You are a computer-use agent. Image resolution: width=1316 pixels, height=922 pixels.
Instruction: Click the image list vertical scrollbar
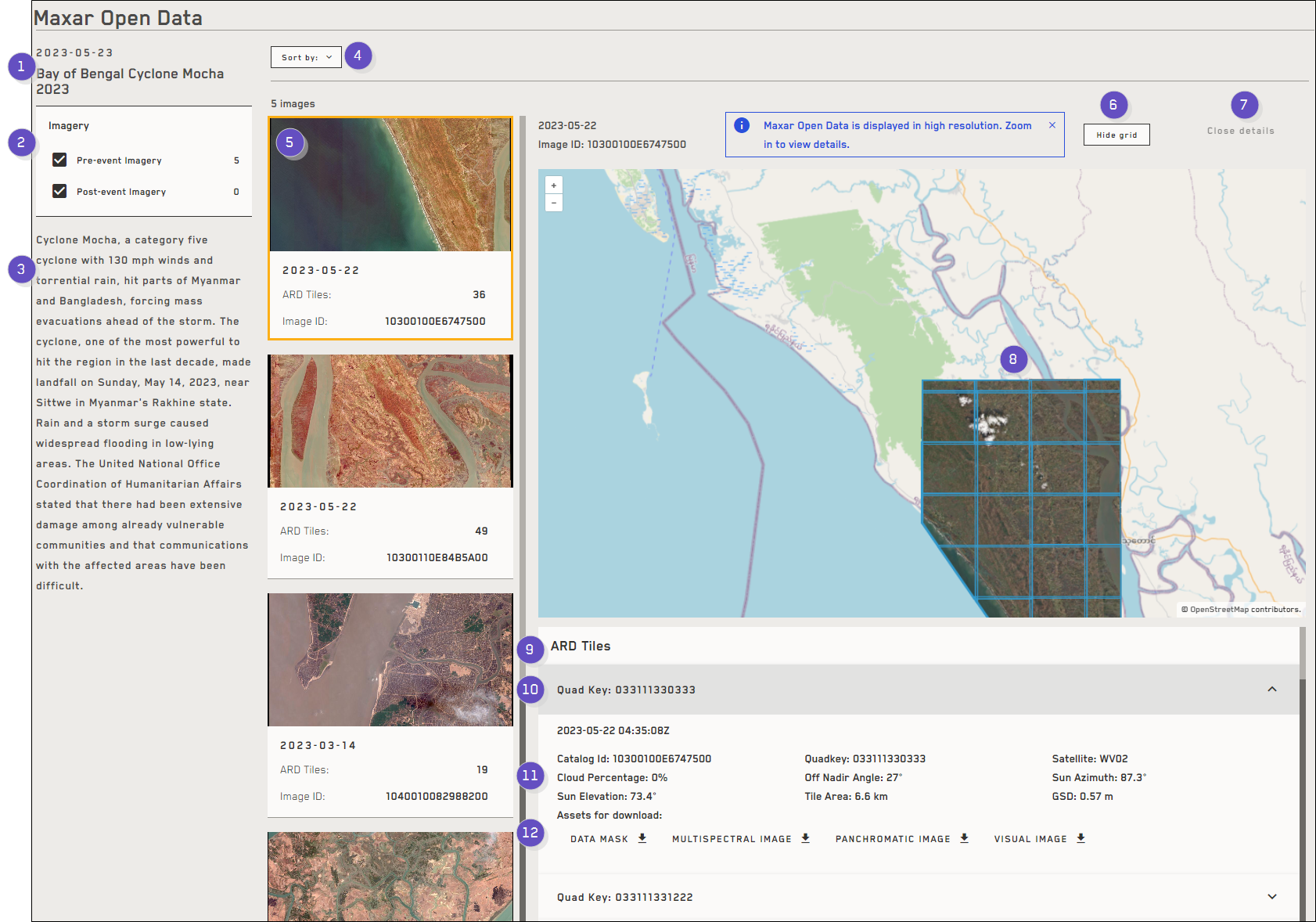[523, 517]
